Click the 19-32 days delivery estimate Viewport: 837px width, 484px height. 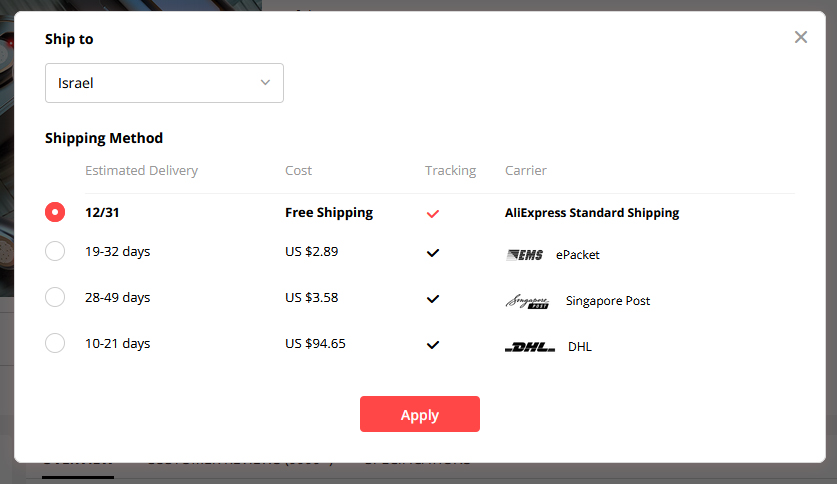click(x=118, y=252)
